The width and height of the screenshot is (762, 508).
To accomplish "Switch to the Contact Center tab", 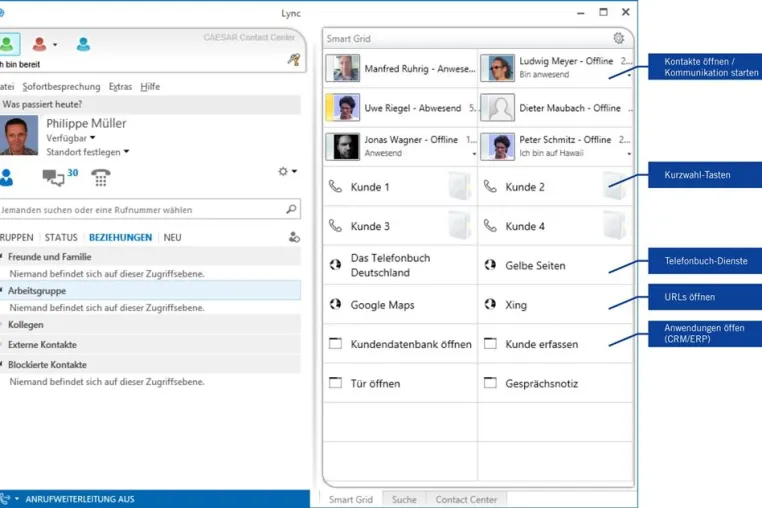I will click(466, 499).
